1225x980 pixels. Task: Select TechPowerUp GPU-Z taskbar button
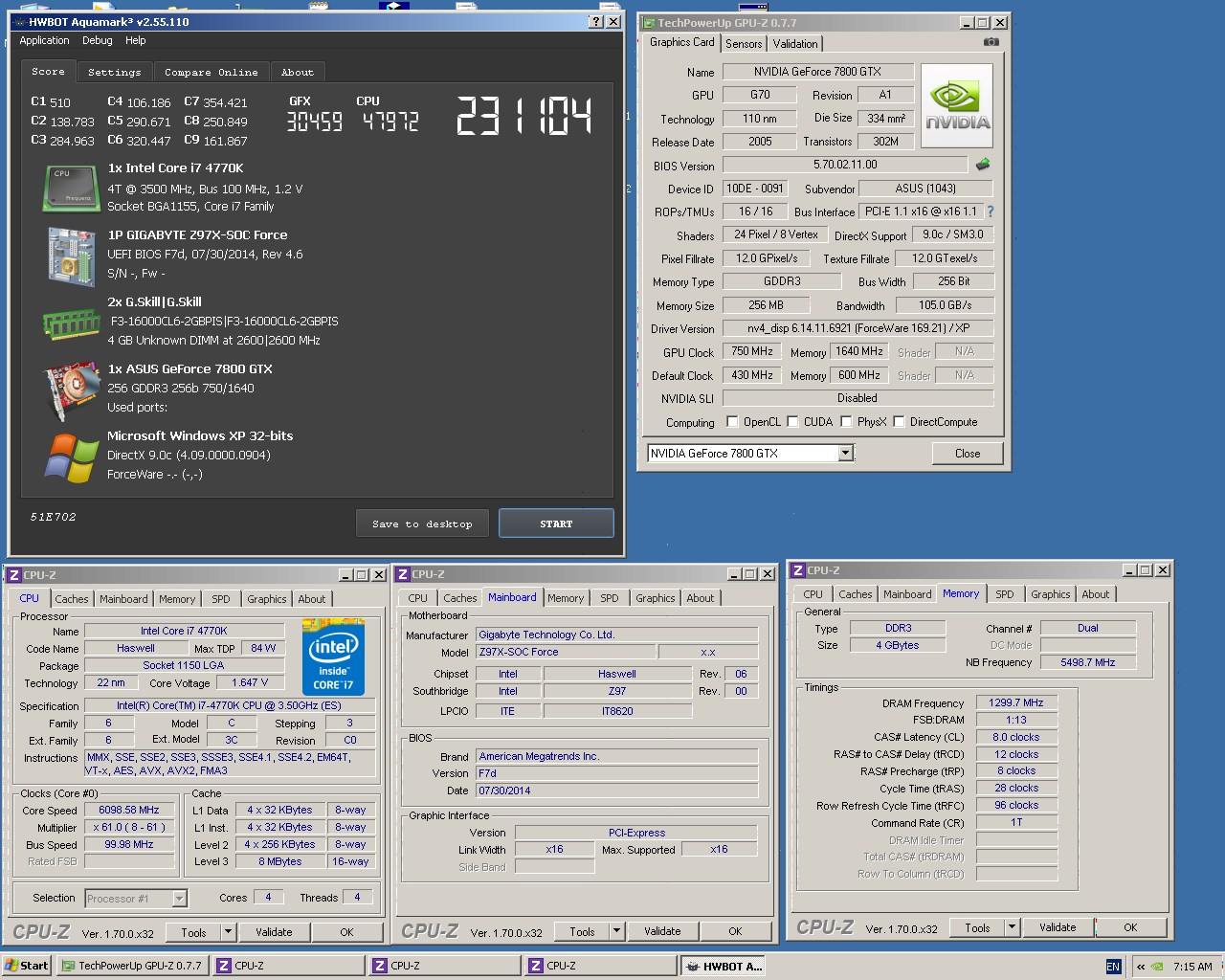[132, 966]
